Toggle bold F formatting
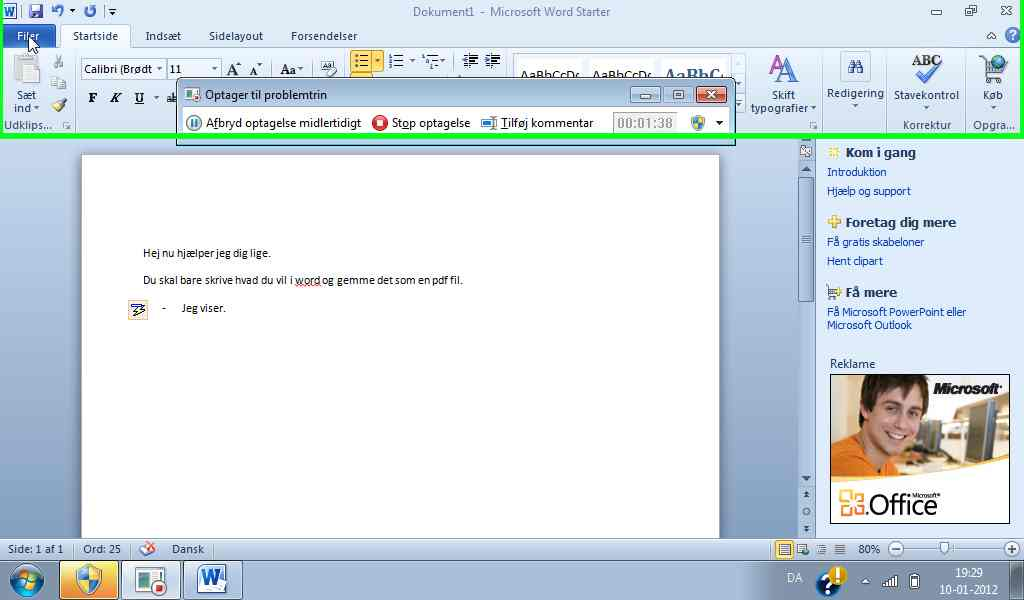Viewport: 1024px width, 600px height. [93, 98]
